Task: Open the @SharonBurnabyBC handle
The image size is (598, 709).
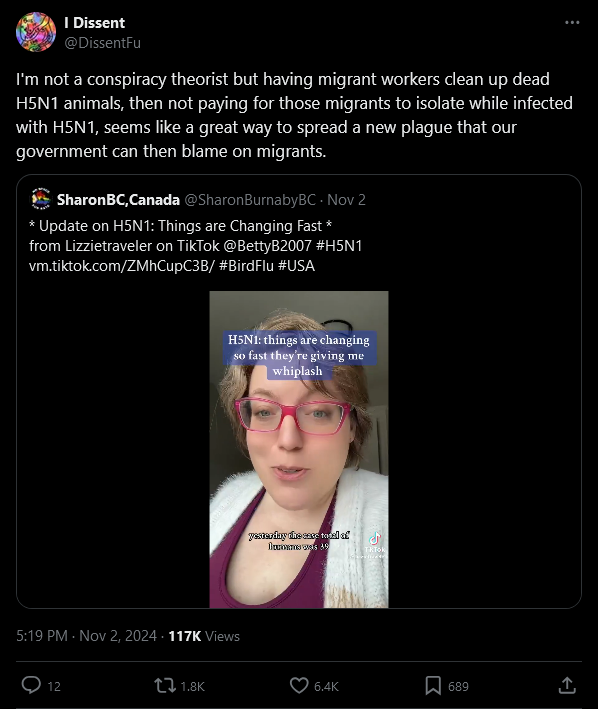Action: 250,199
